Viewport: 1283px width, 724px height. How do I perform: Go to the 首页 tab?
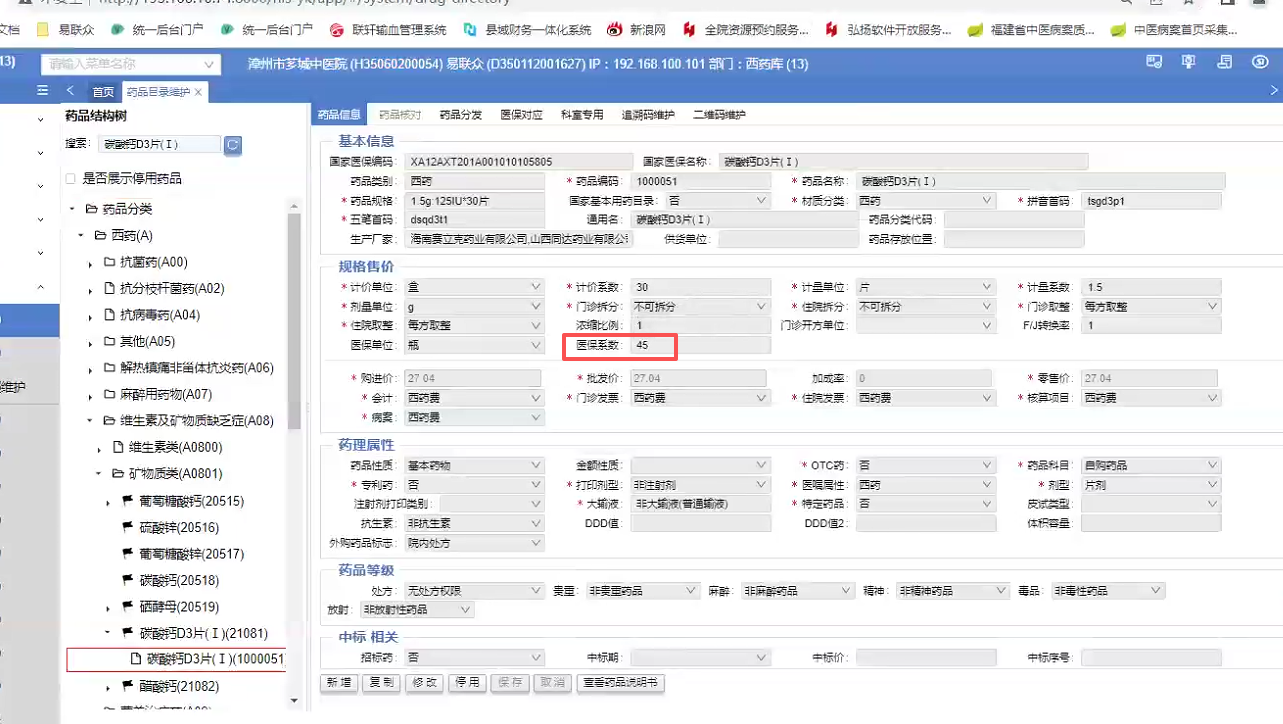[x=103, y=92]
